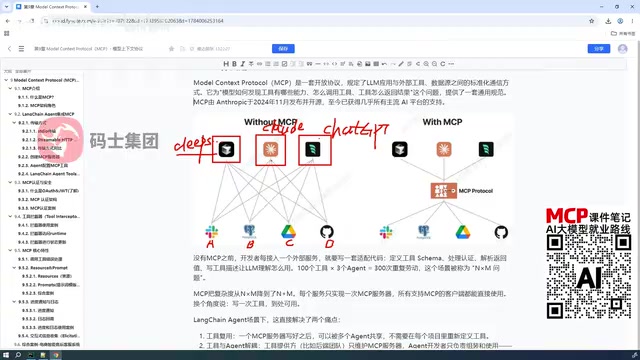Click the checkbox/task list toolbar icon
Screen dimensions: 640x360
[x=284, y=64]
